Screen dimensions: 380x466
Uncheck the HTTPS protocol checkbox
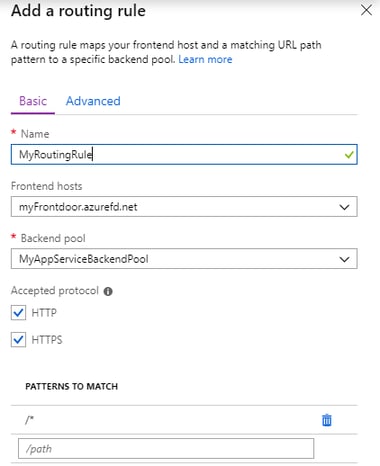click(x=18, y=340)
